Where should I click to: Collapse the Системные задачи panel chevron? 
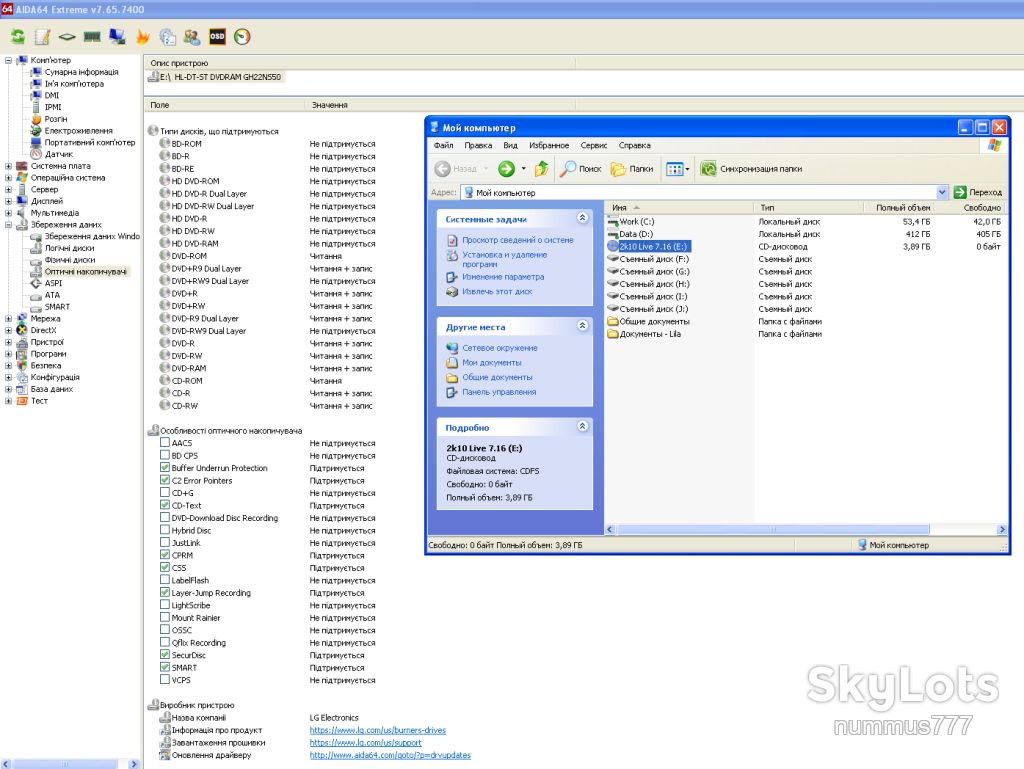(583, 218)
